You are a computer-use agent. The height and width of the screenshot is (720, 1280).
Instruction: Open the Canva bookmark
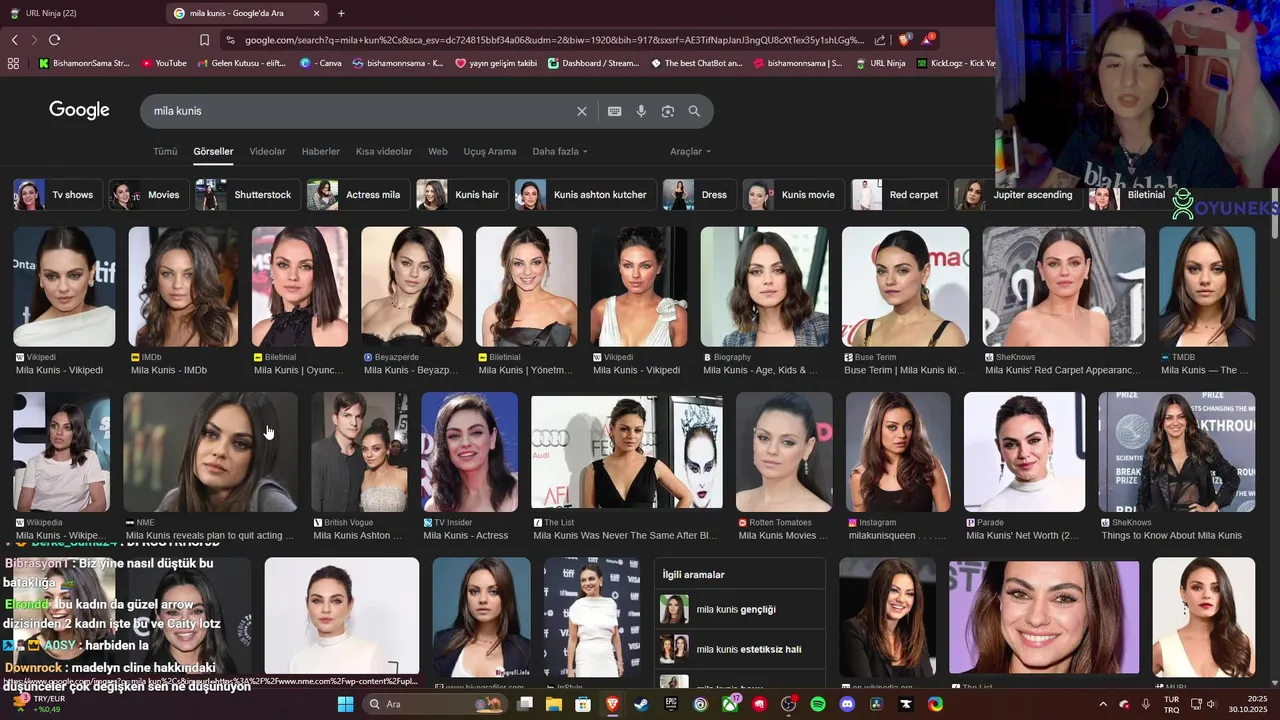pyautogui.click(x=321, y=63)
